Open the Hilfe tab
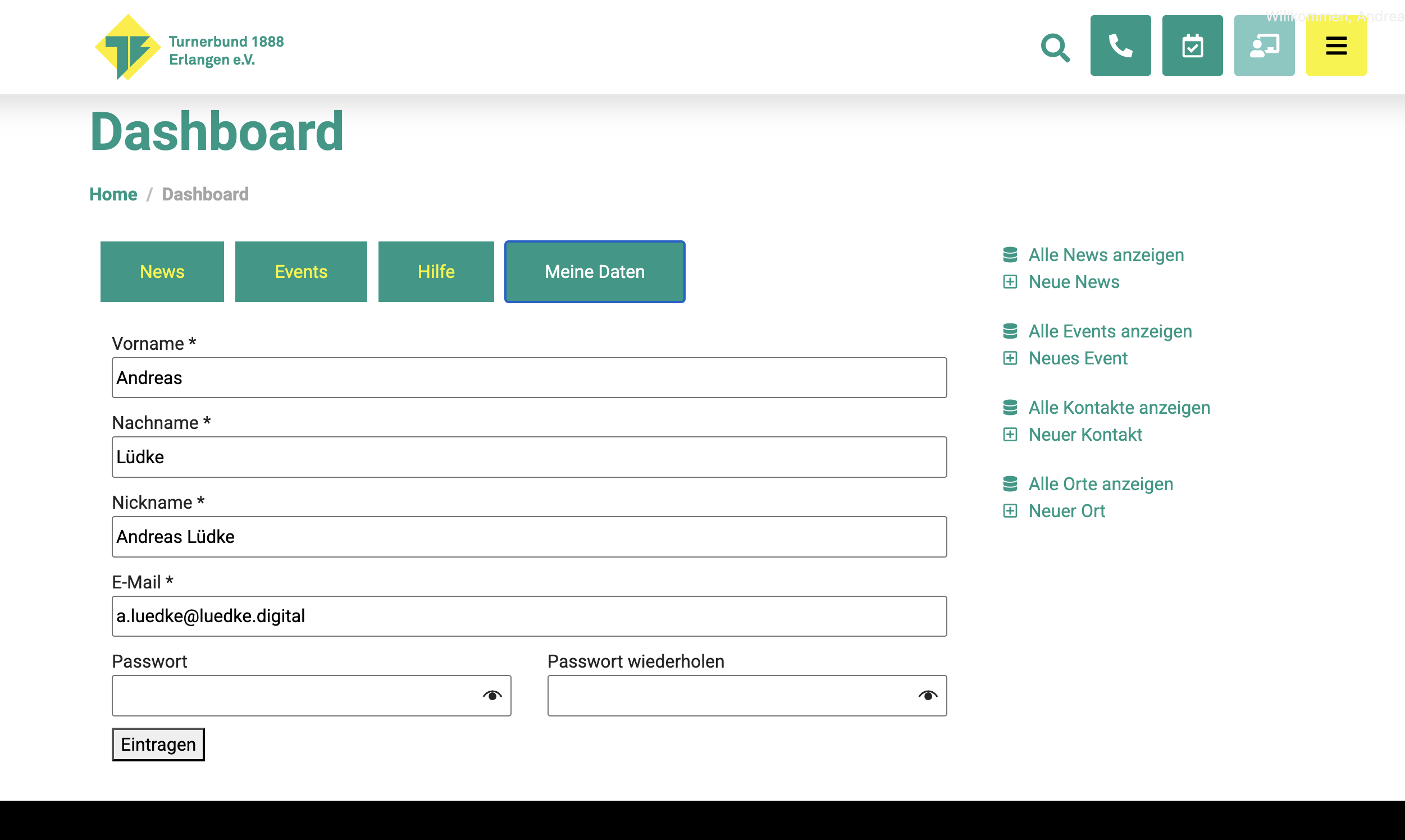 tap(436, 272)
